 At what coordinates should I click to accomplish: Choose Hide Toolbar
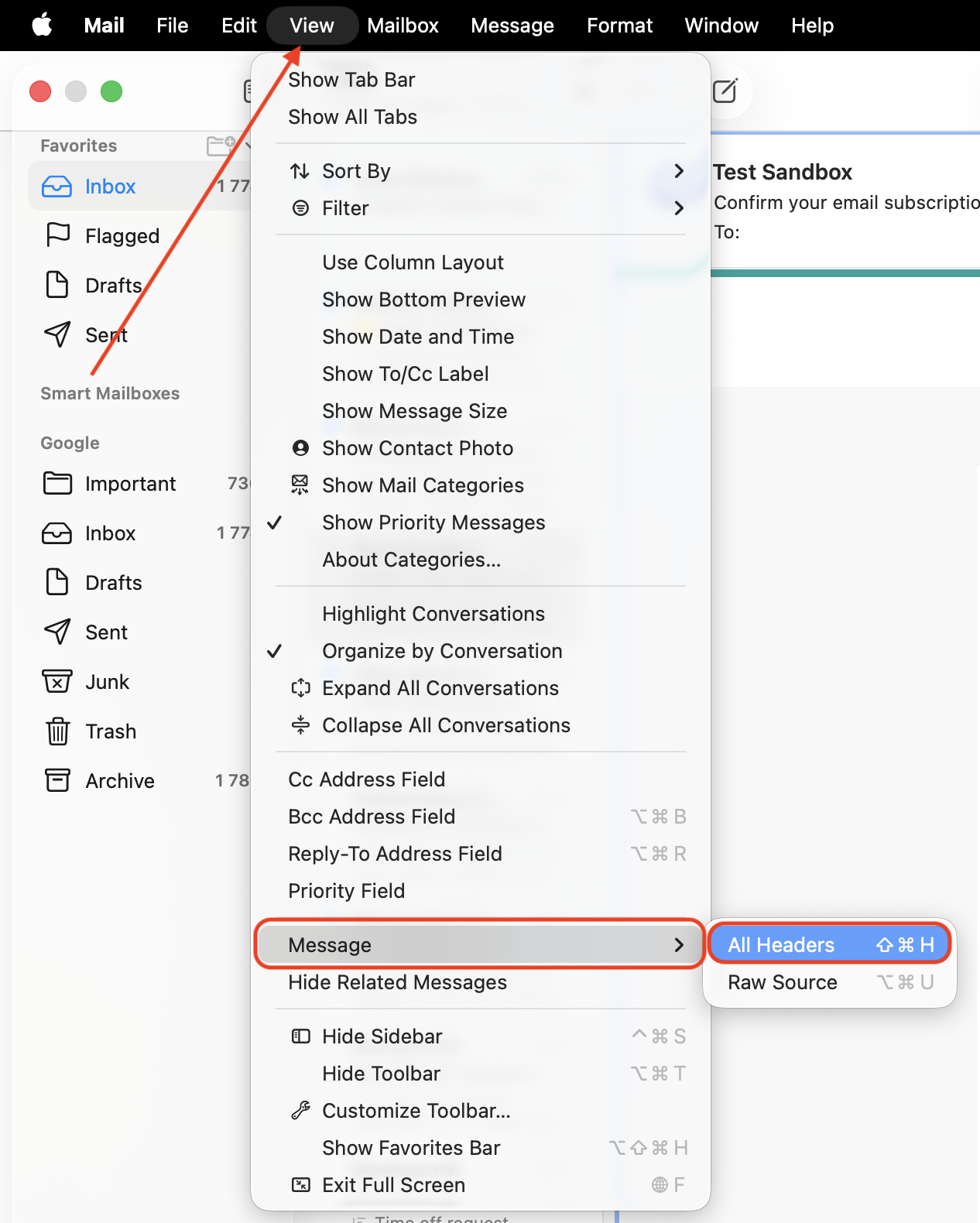pyautogui.click(x=481, y=1074)
